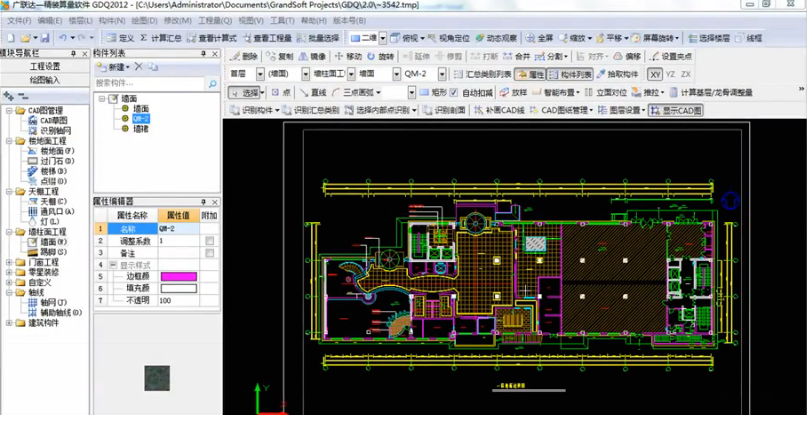The width and height of the screenshot is (807, 438).
Task: Click the 工程设置 button
Action: pyautogui.click(x=45, y=66)
